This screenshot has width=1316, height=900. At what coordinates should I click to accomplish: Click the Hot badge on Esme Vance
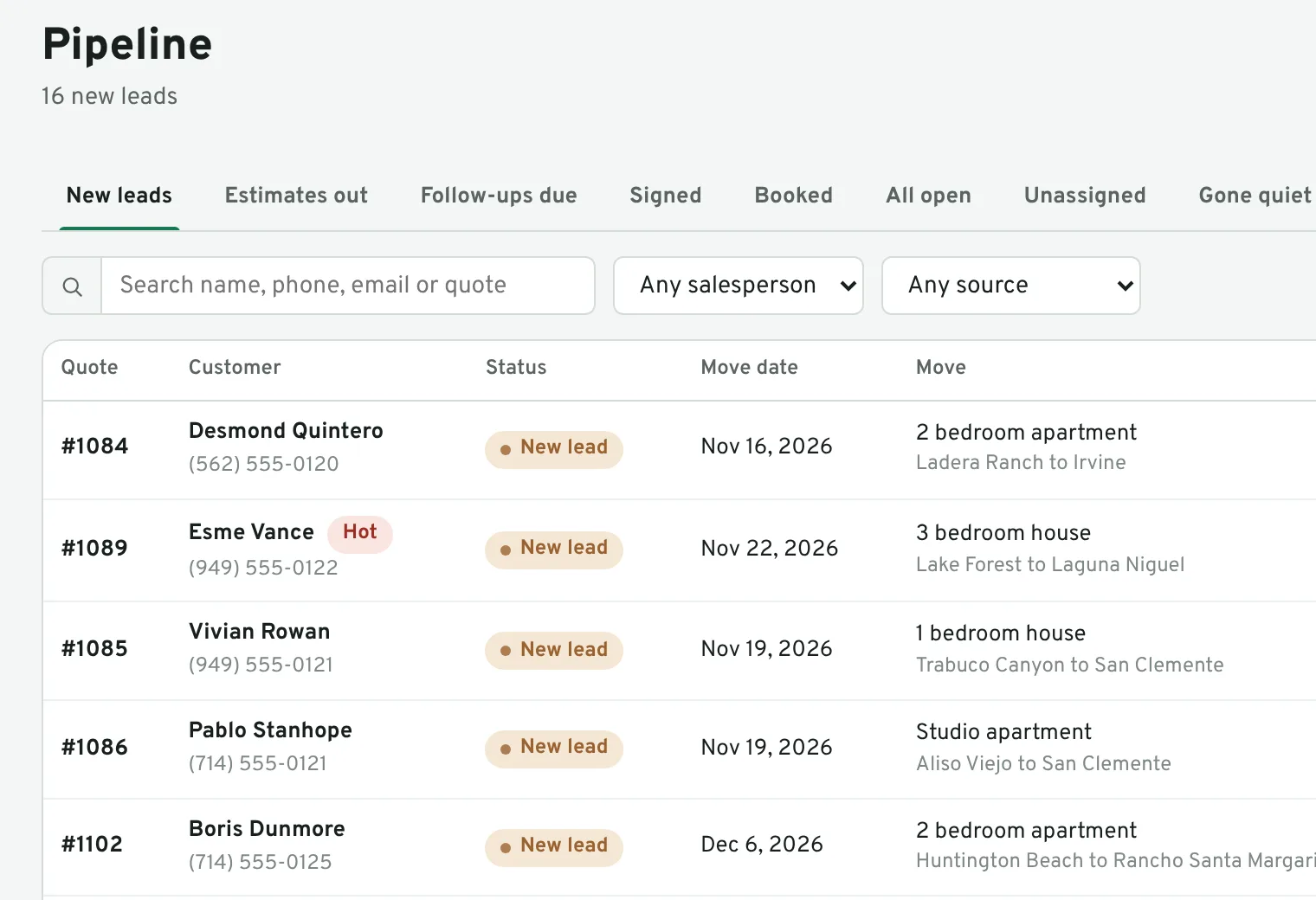360,533
